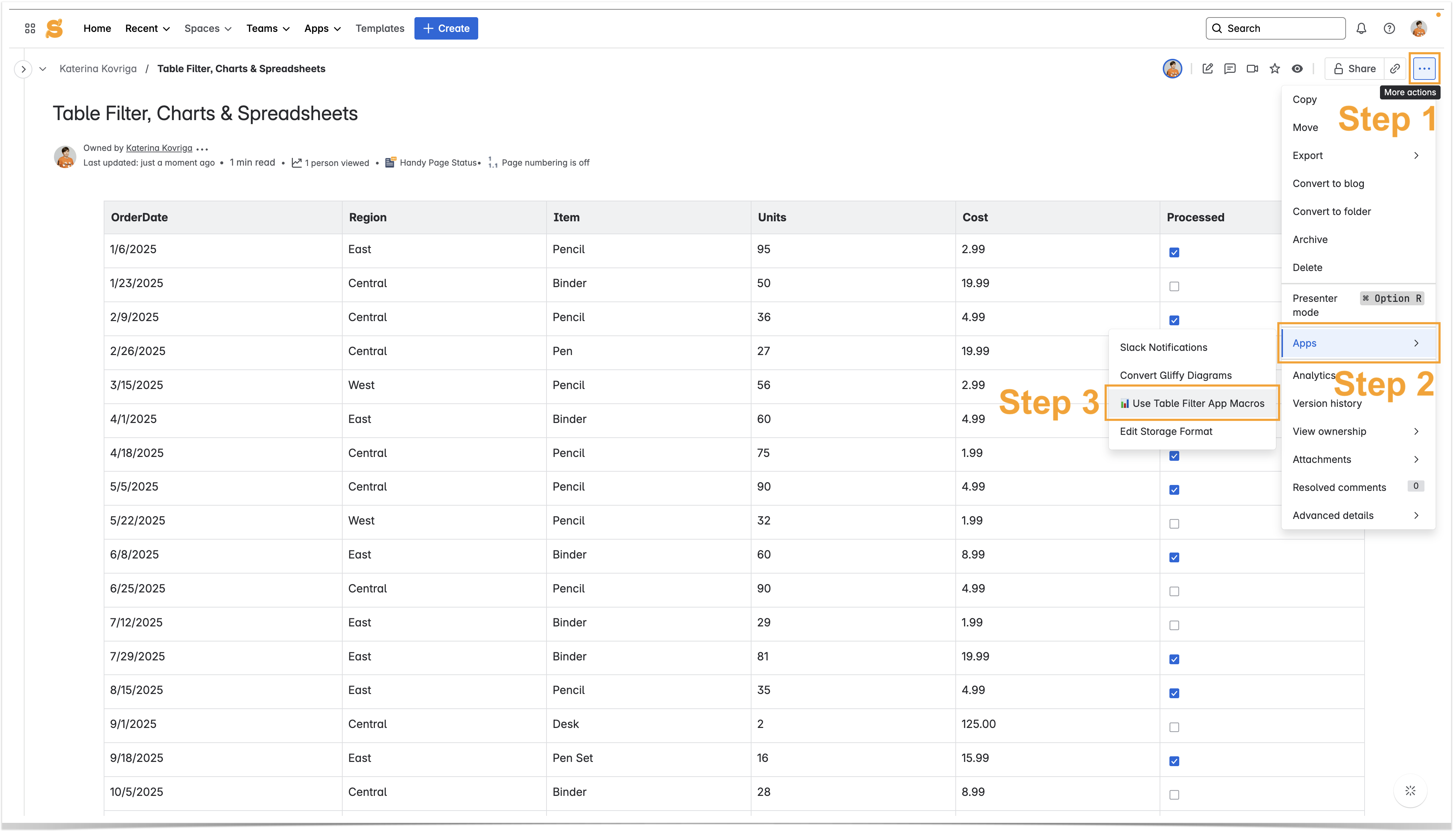Expand the Recent dropdown in navigation

coord(147,28)
